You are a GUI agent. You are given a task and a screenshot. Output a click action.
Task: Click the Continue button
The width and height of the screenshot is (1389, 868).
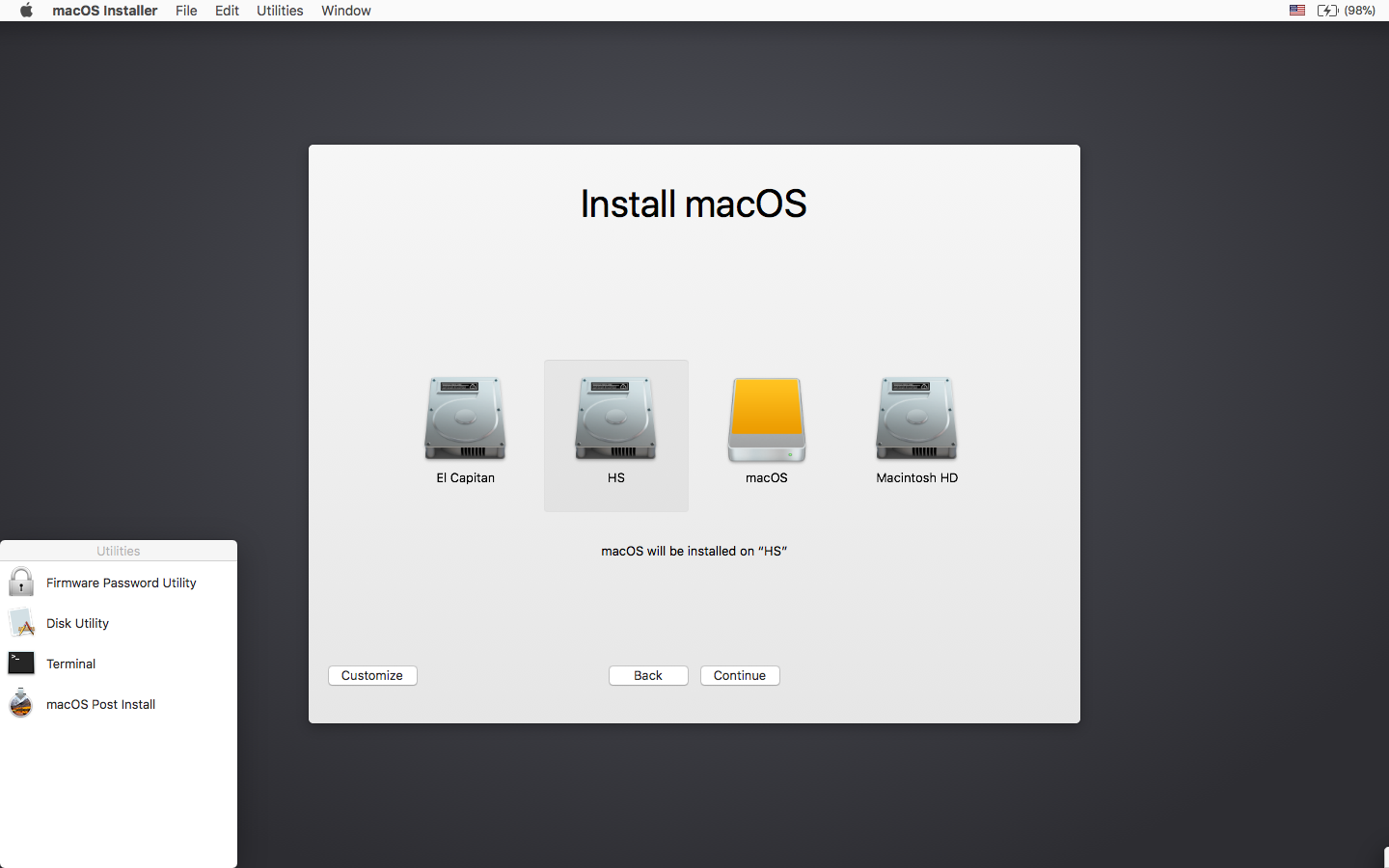740,675
